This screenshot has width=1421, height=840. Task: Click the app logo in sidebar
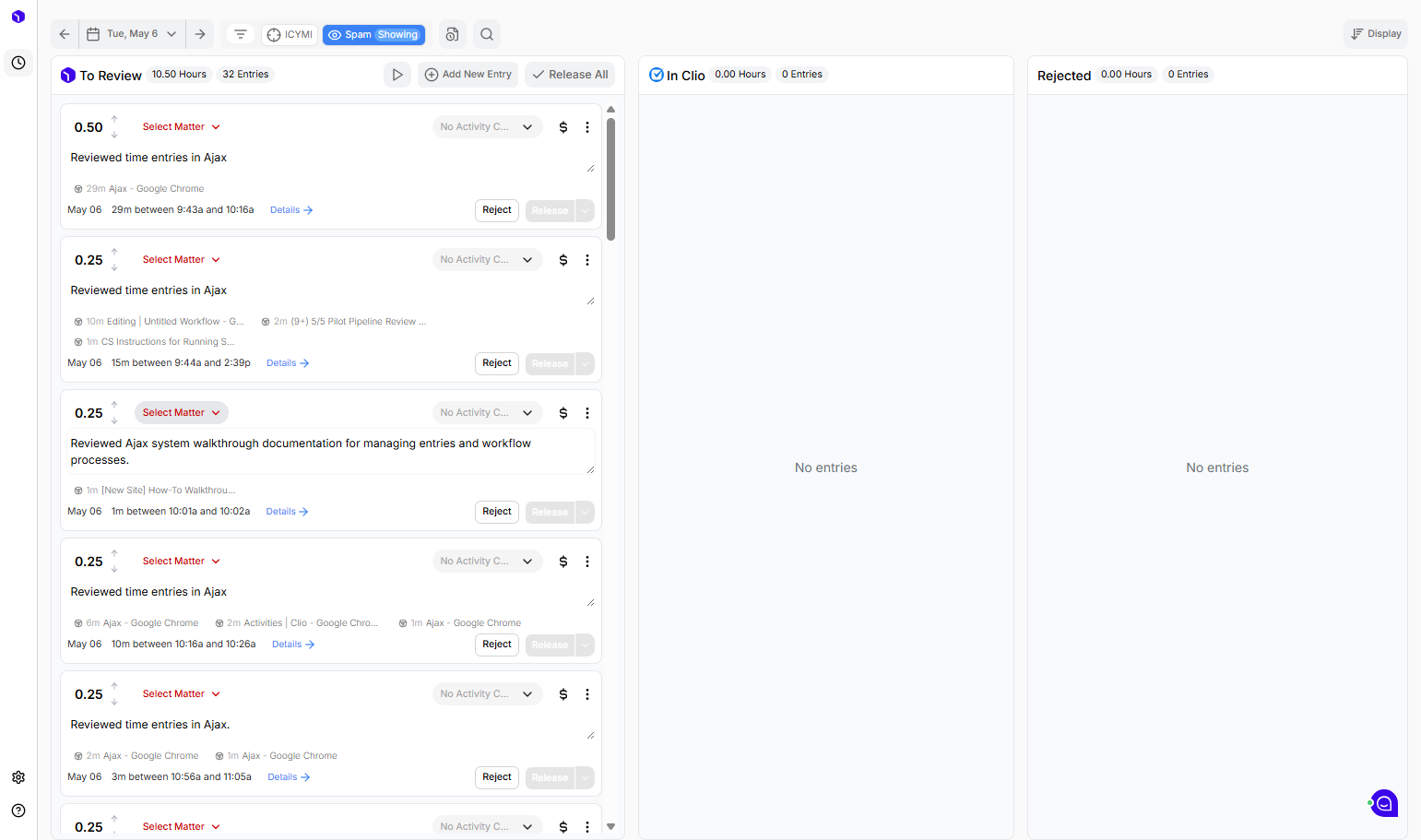tap(18, 17)
